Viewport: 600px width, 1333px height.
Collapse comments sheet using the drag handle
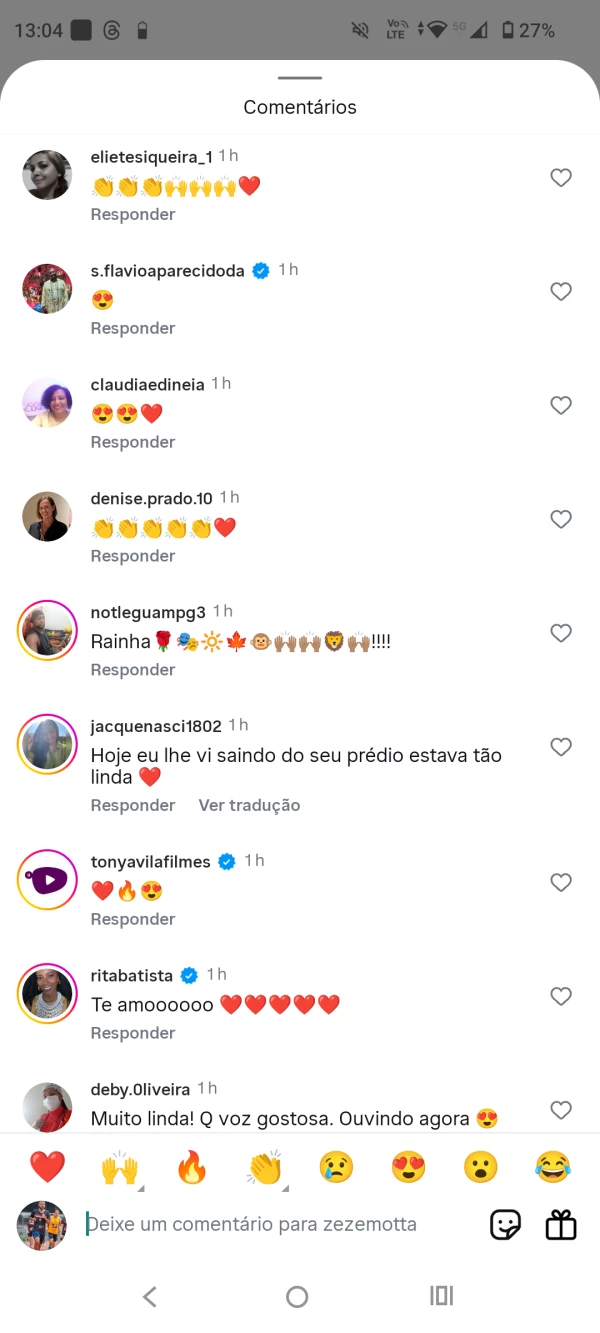[x=300, y=78]
